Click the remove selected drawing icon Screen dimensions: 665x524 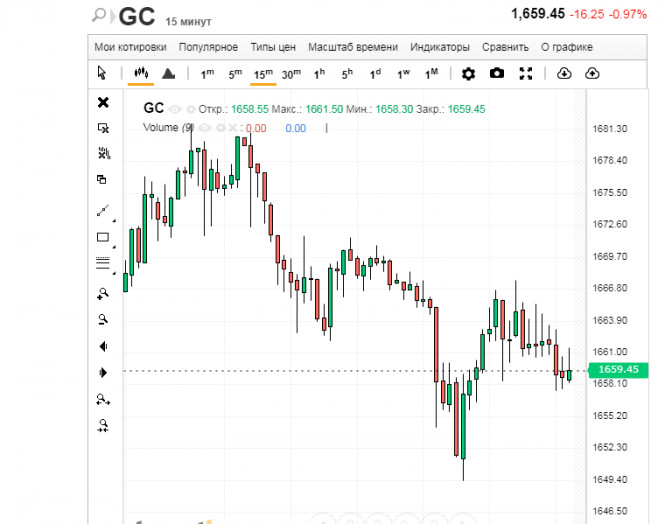(x=103, y=128)
